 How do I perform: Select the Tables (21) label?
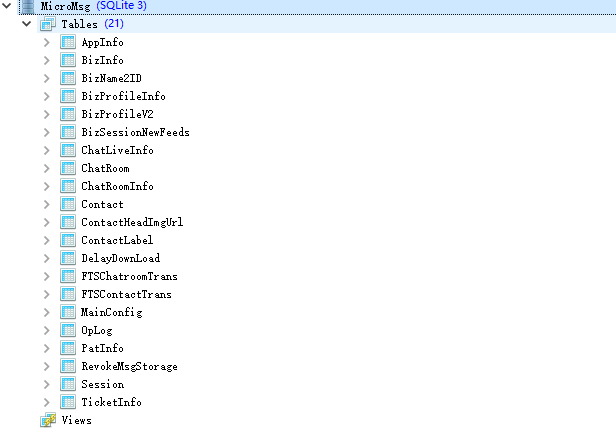pyautogui.click(x=92, y=24)
